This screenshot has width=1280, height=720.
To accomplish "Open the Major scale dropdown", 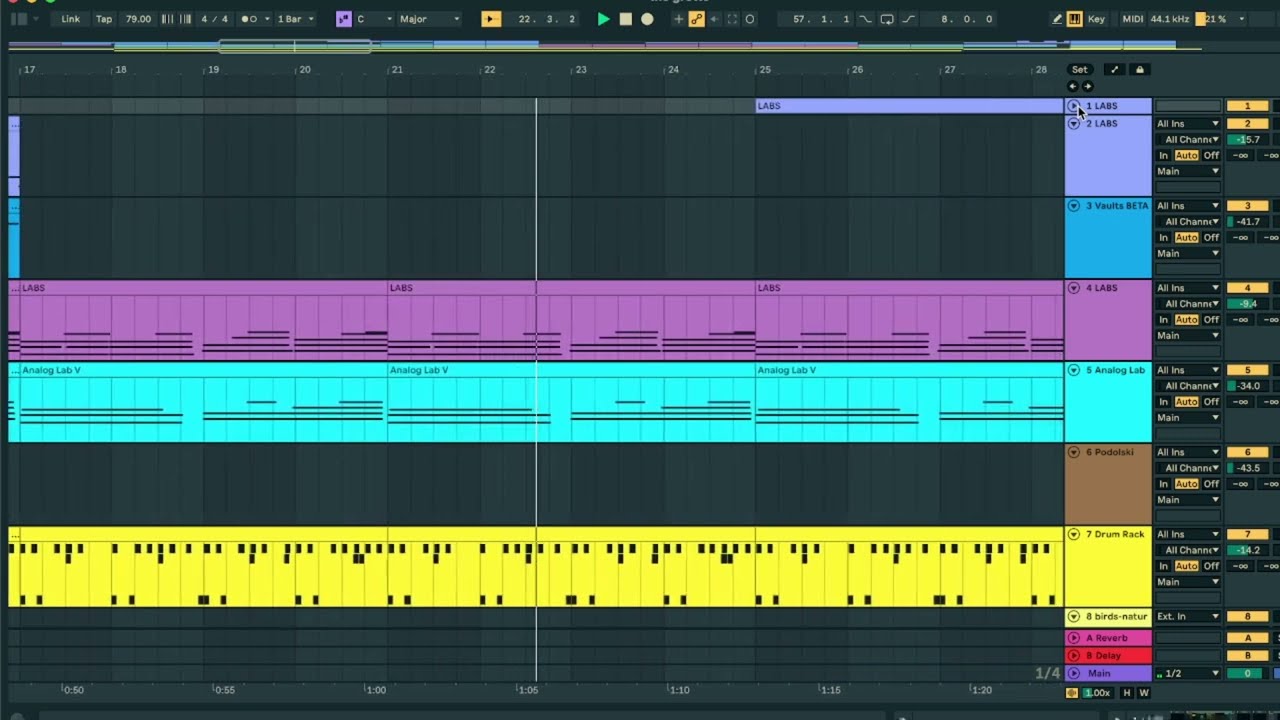I will pos(430,19).
